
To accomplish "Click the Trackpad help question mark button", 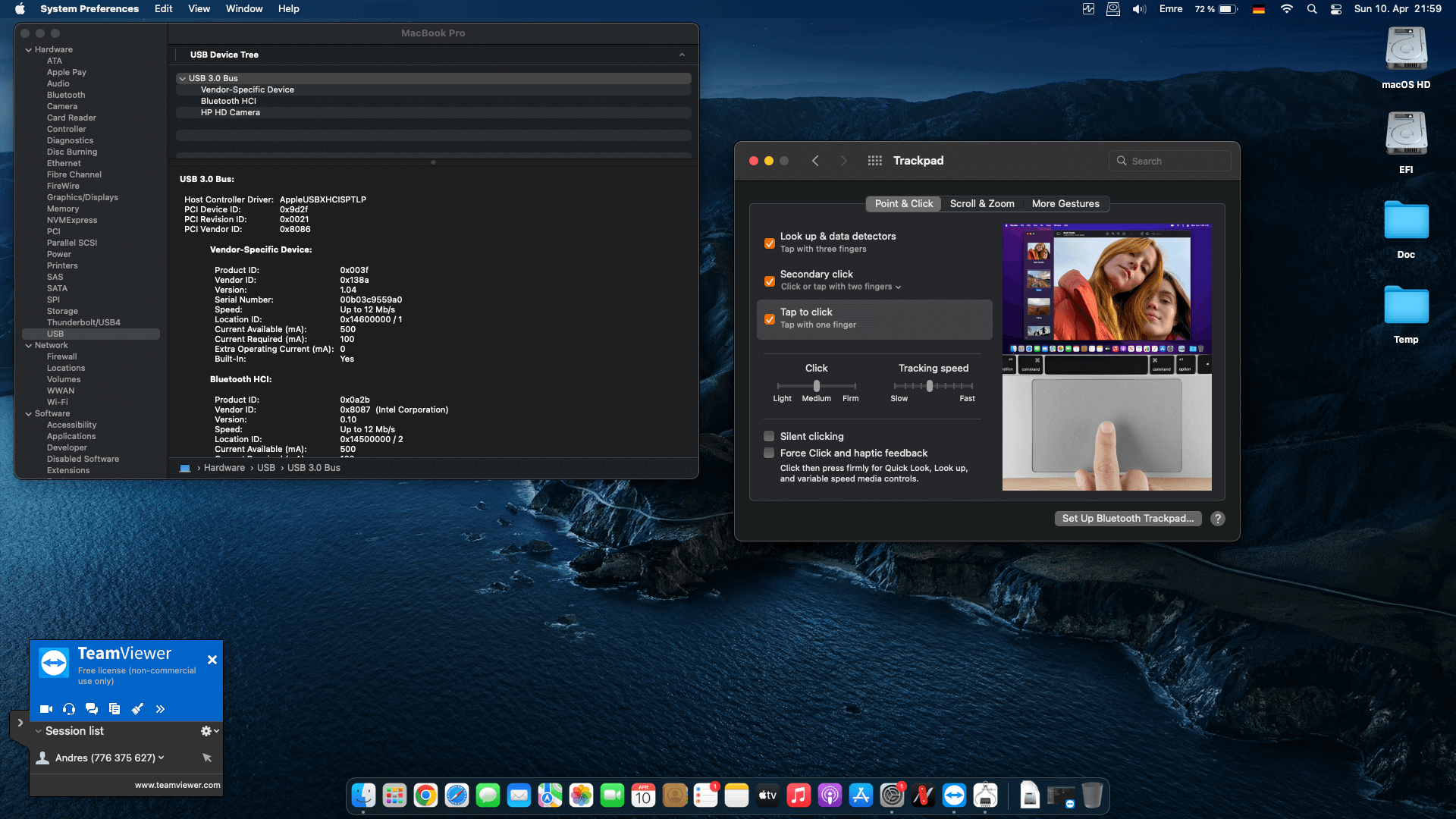I will click(1218, 519).
